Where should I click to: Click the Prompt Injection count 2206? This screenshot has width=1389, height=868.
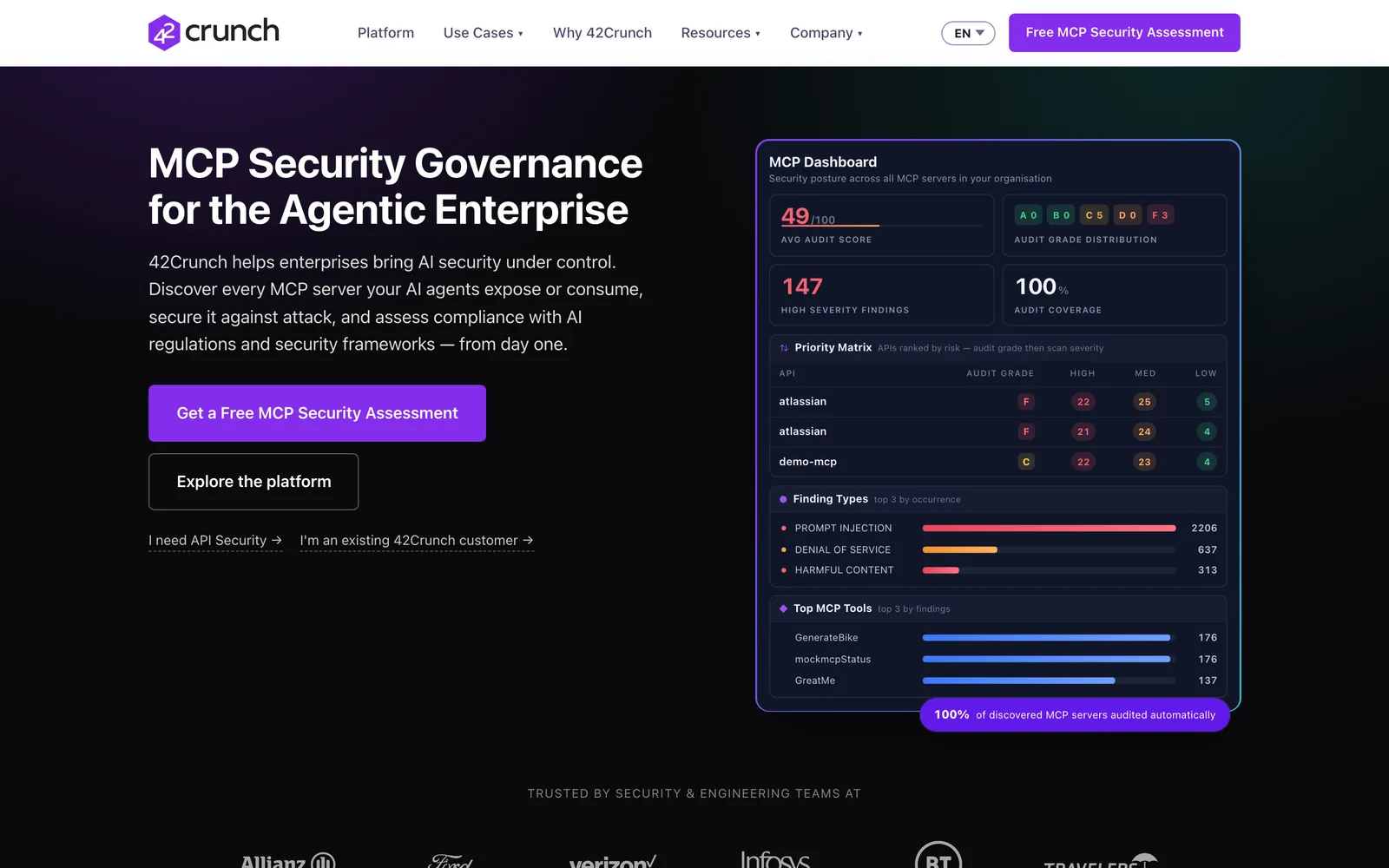(x=1204, y=528)
